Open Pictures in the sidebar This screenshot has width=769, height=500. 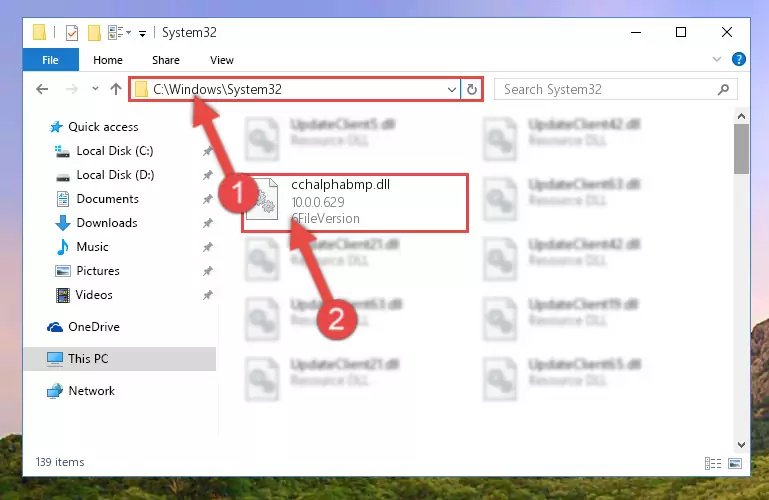tap(98, 271)
